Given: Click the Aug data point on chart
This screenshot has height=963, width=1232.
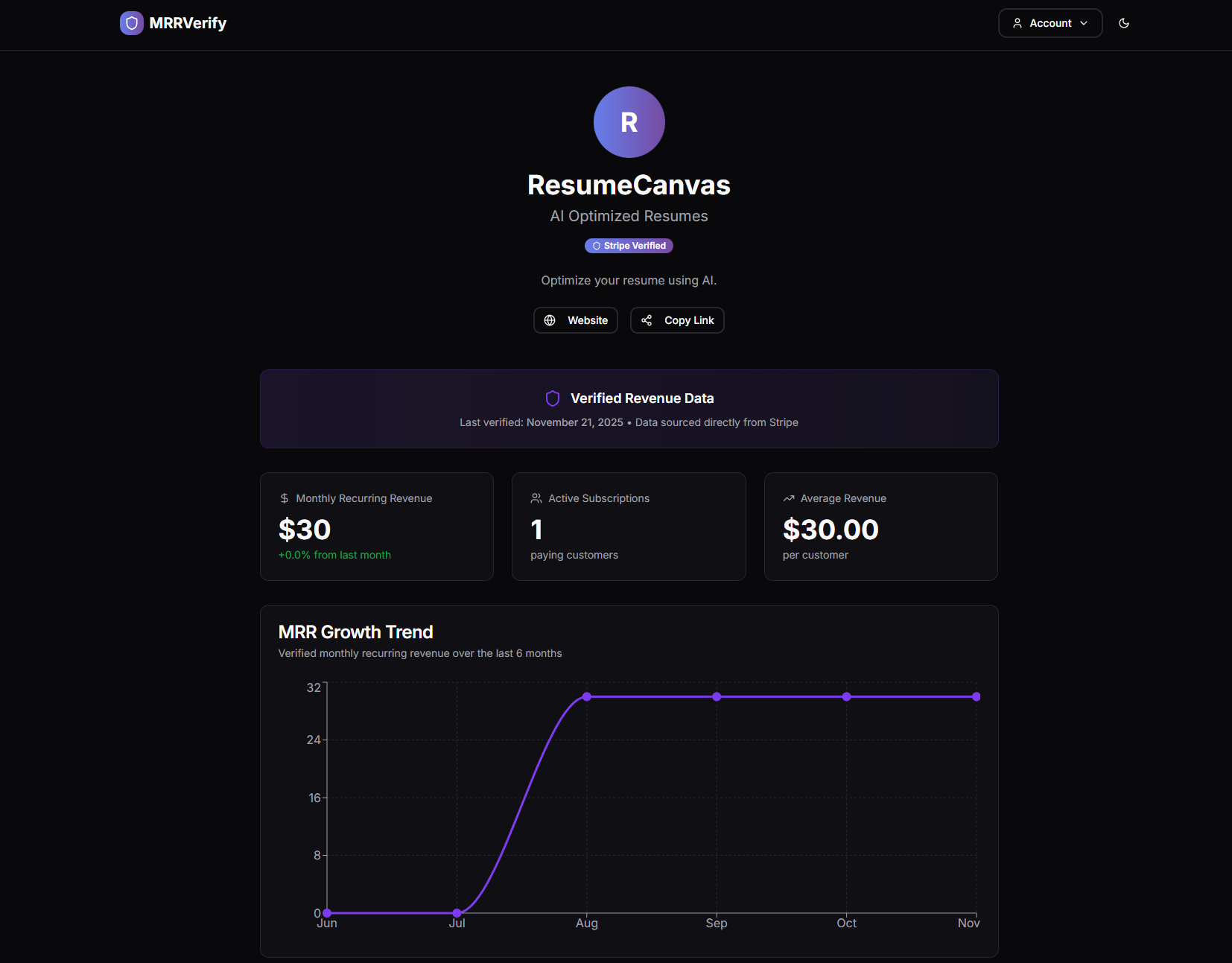Looking at the screenshot, I should 587,697.
